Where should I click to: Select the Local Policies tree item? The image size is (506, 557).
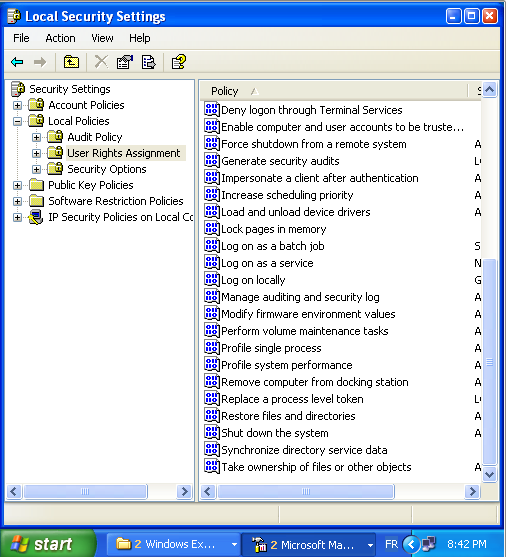click(79, 121)
